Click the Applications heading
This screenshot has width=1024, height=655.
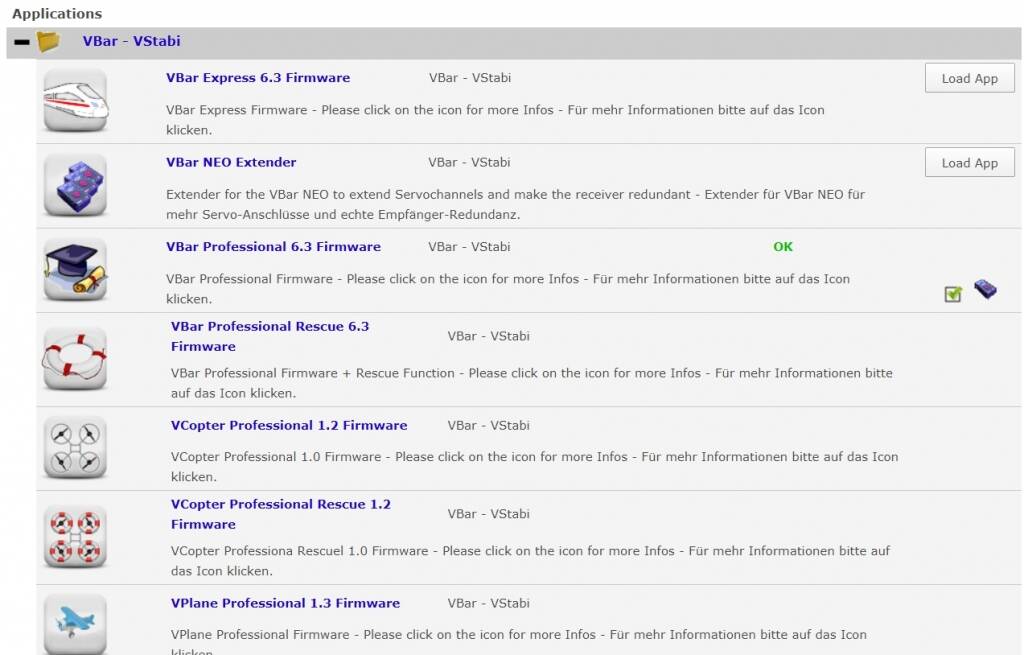coord(57,14)
